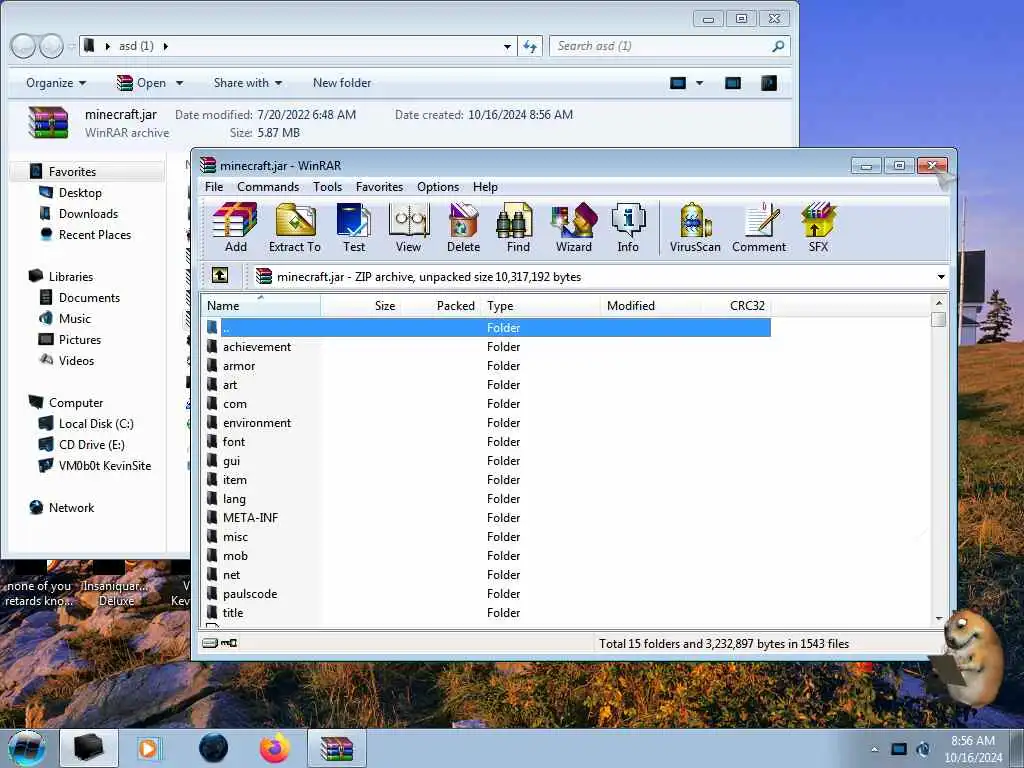1024x768 pixels.
Task: Click the Comment icon in WinRAR toolbar
Action: click(759, 227)
